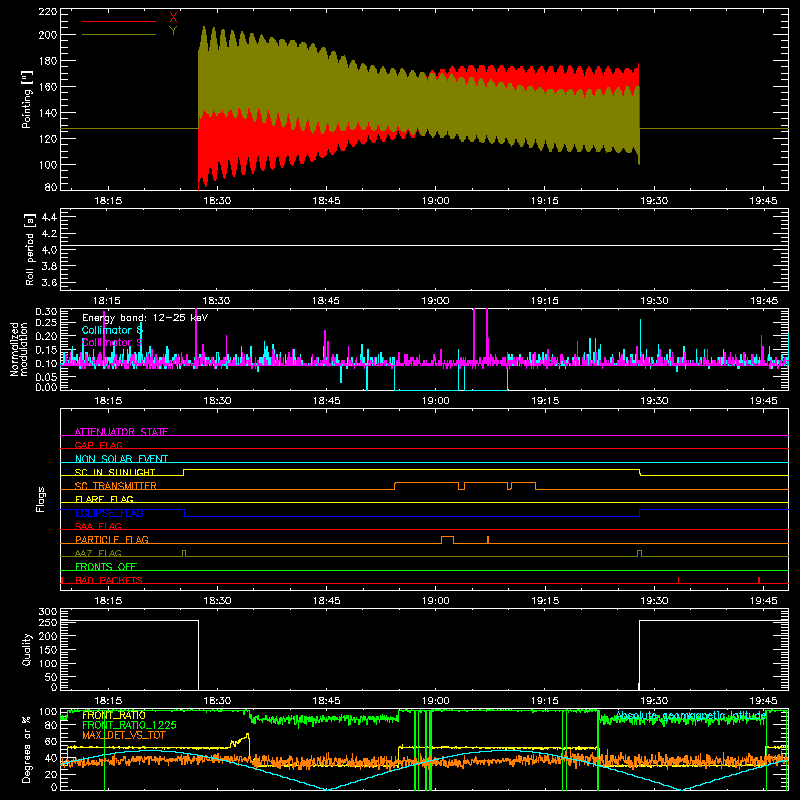Click the SAA_FLAG label

98,526
